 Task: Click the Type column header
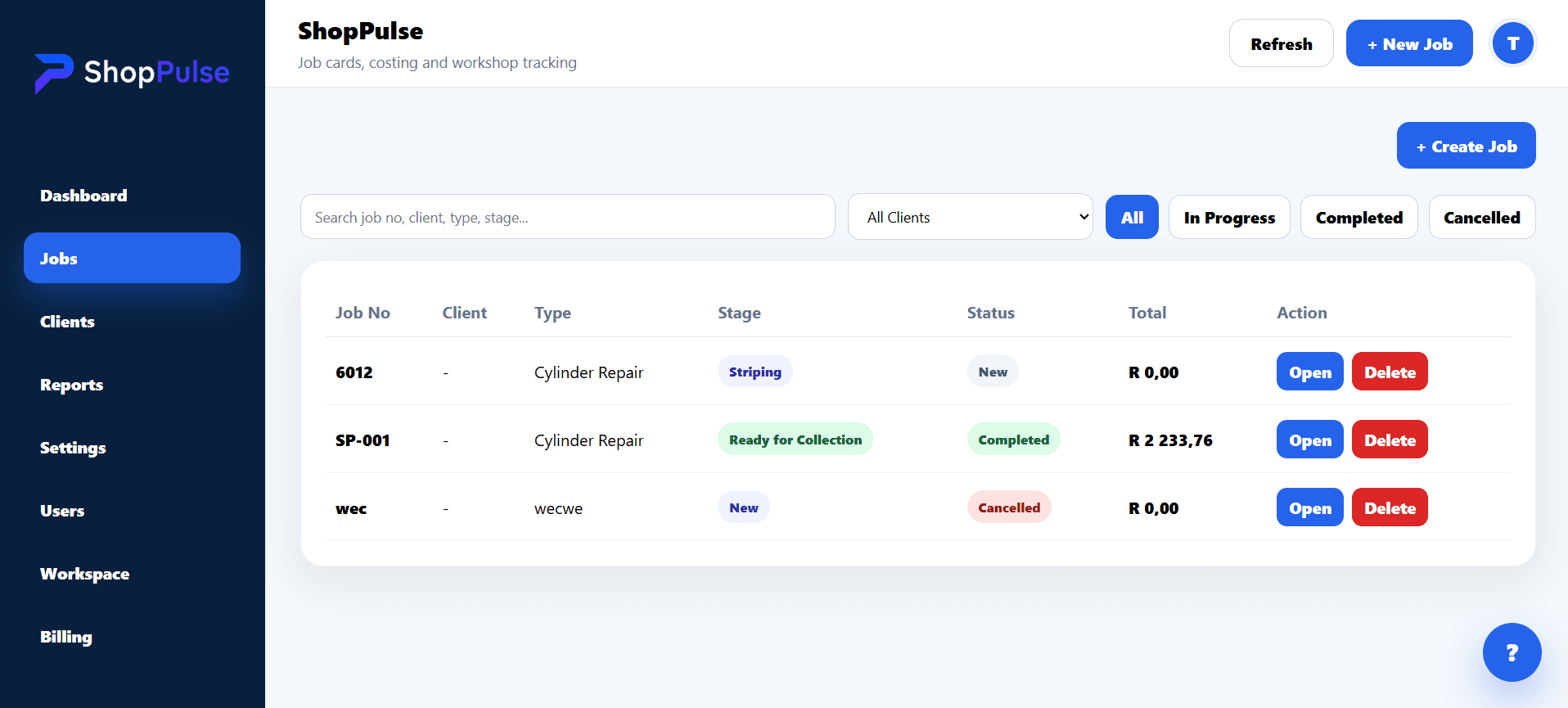click(x=552, y=313)
